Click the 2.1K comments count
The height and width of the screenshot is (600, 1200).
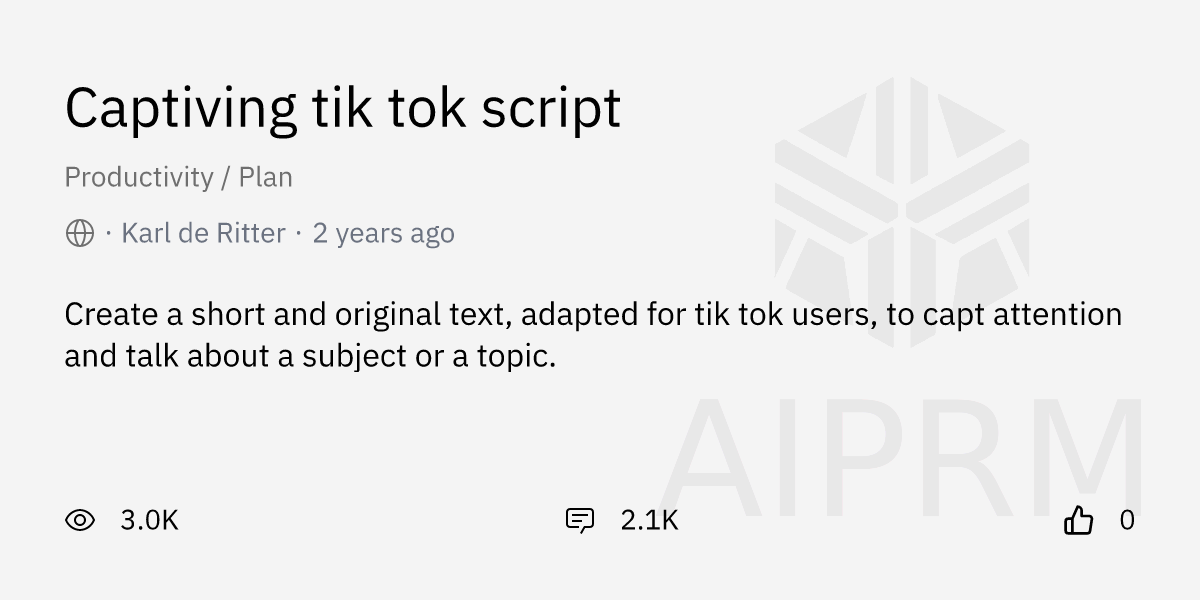649,520
